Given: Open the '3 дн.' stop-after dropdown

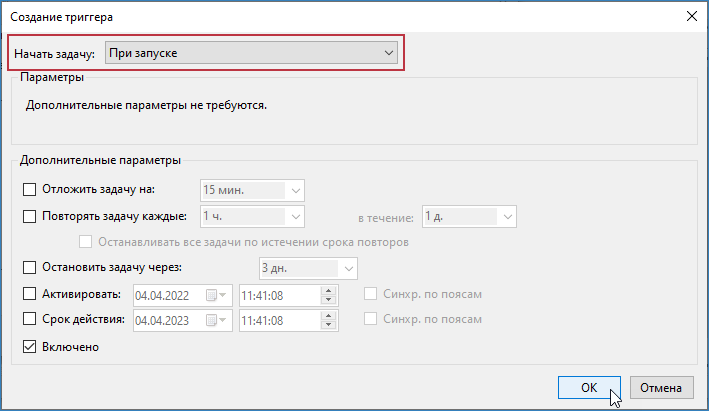Looking at the screenshot, I should pyautogui.click(x=347, y=268).
